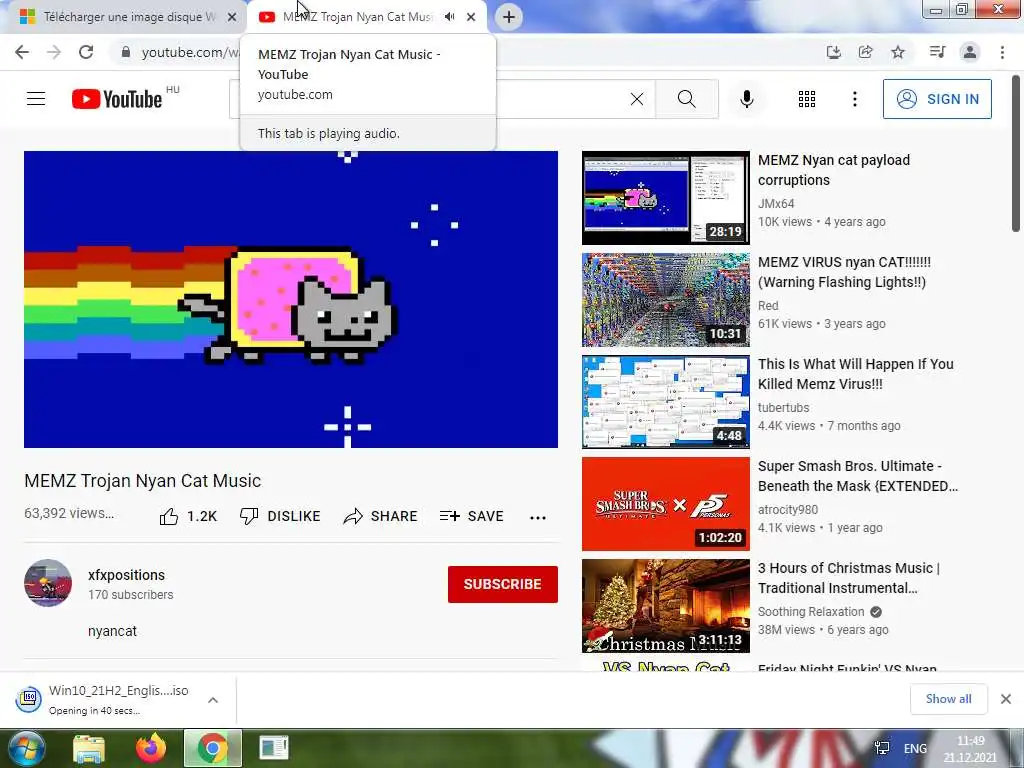The height and width of the screenshot is (768, 1024).
Task: Search with voice using the microphone icon
Action: (747, 99)
